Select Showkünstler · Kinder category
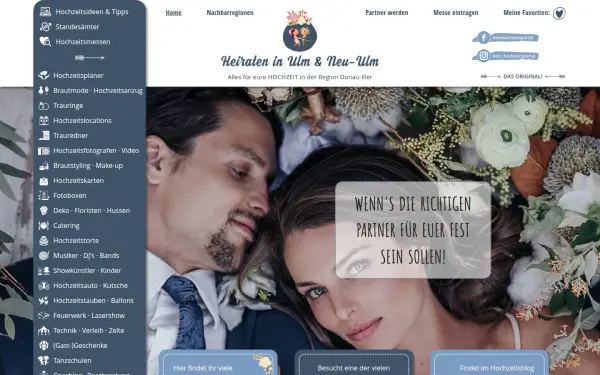Screen dimensions: 600x375 click(87, 271)
